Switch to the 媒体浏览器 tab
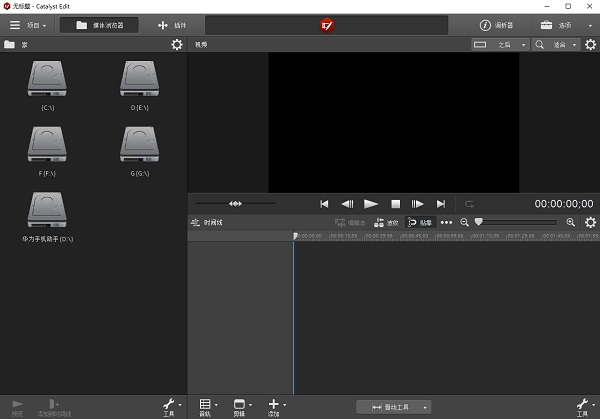 pos(99,24)
